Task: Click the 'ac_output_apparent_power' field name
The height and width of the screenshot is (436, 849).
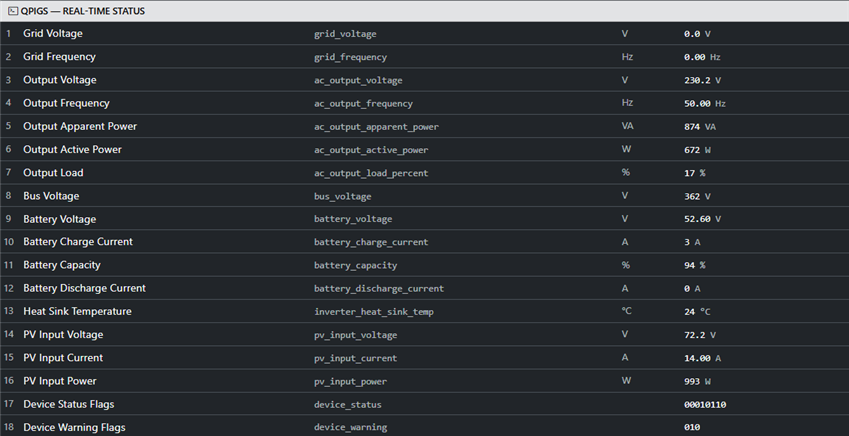Action: tap(376, 127)
